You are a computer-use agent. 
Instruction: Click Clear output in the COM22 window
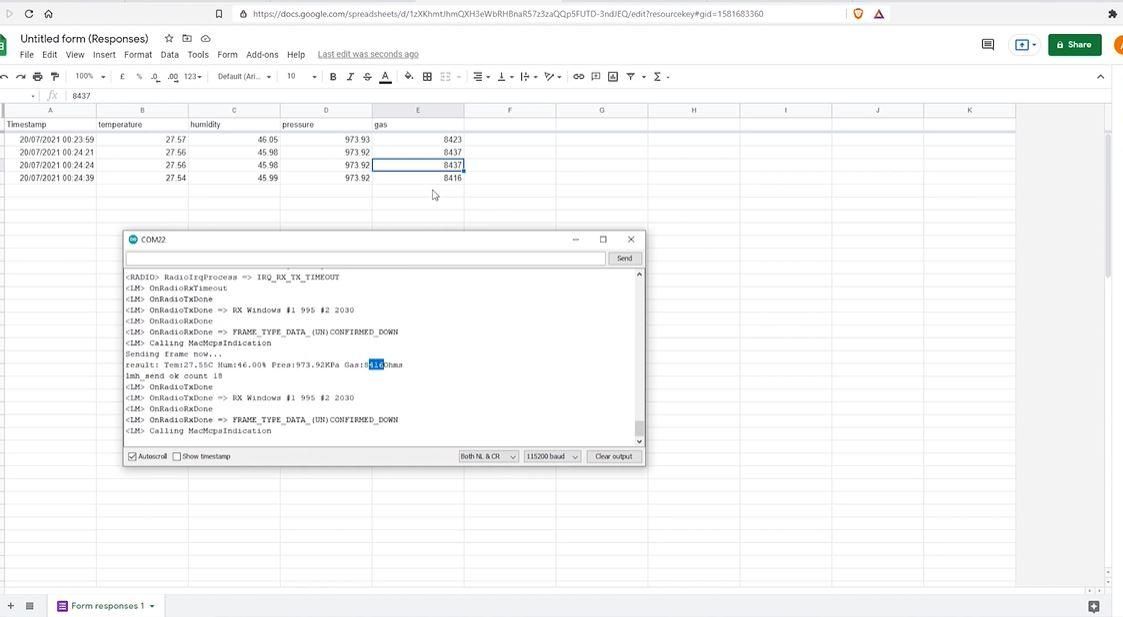(x=614, y=456)
